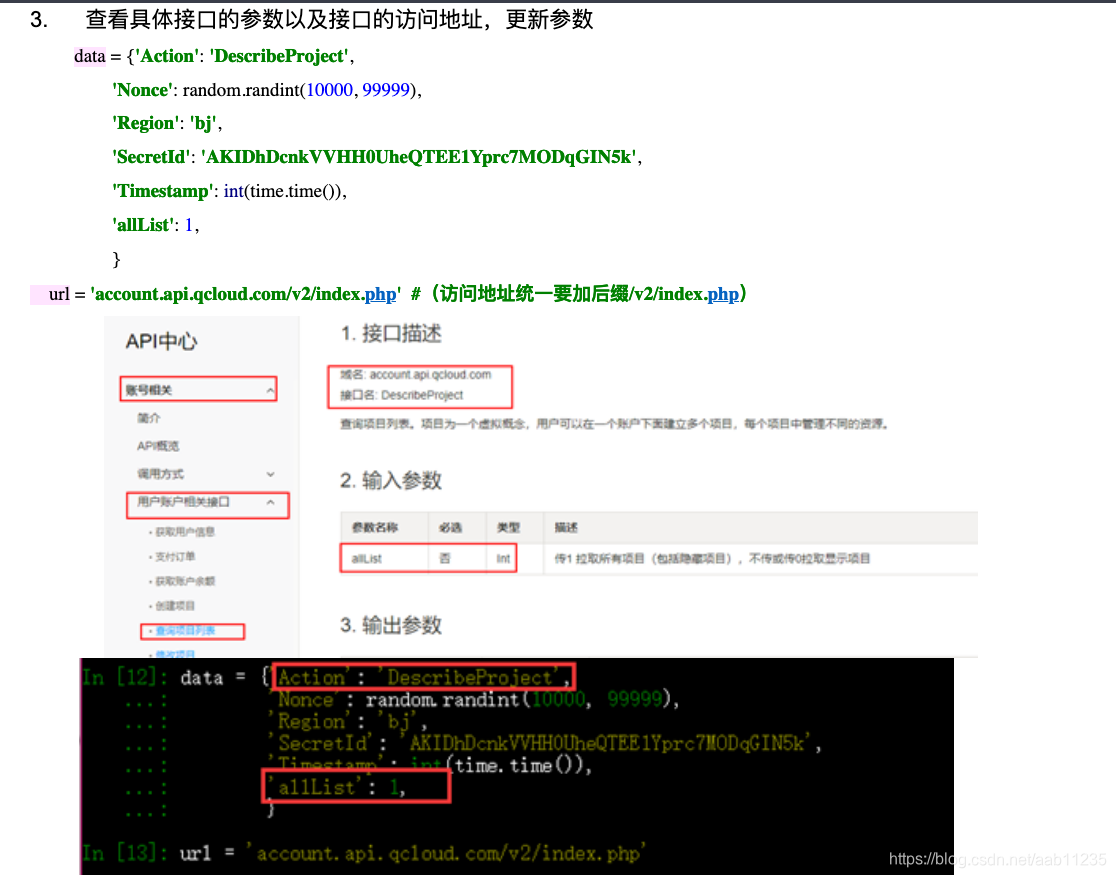
Task: Open 查询项目列表 in the sidebar
Action: pyautogui.click(x=185, y=631)
